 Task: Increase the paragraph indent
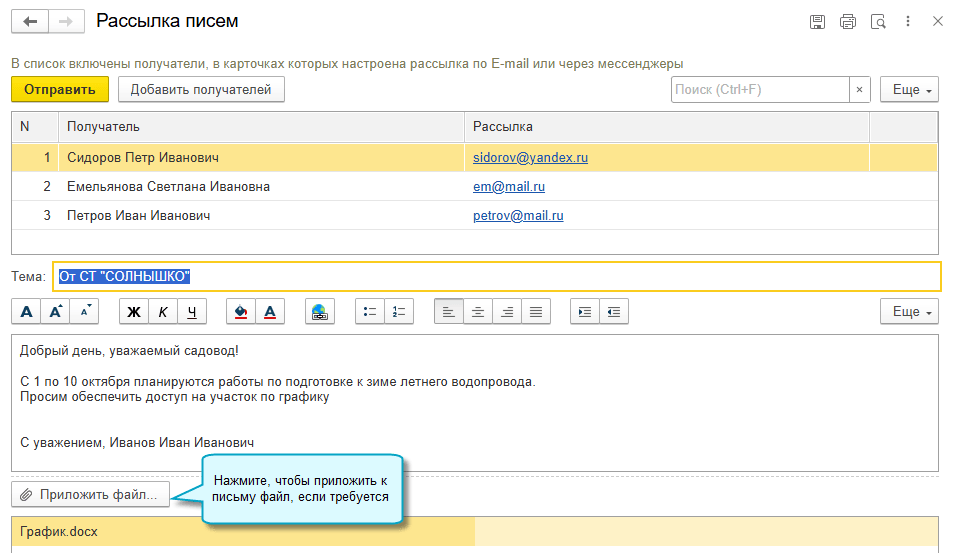coord(585,312)
